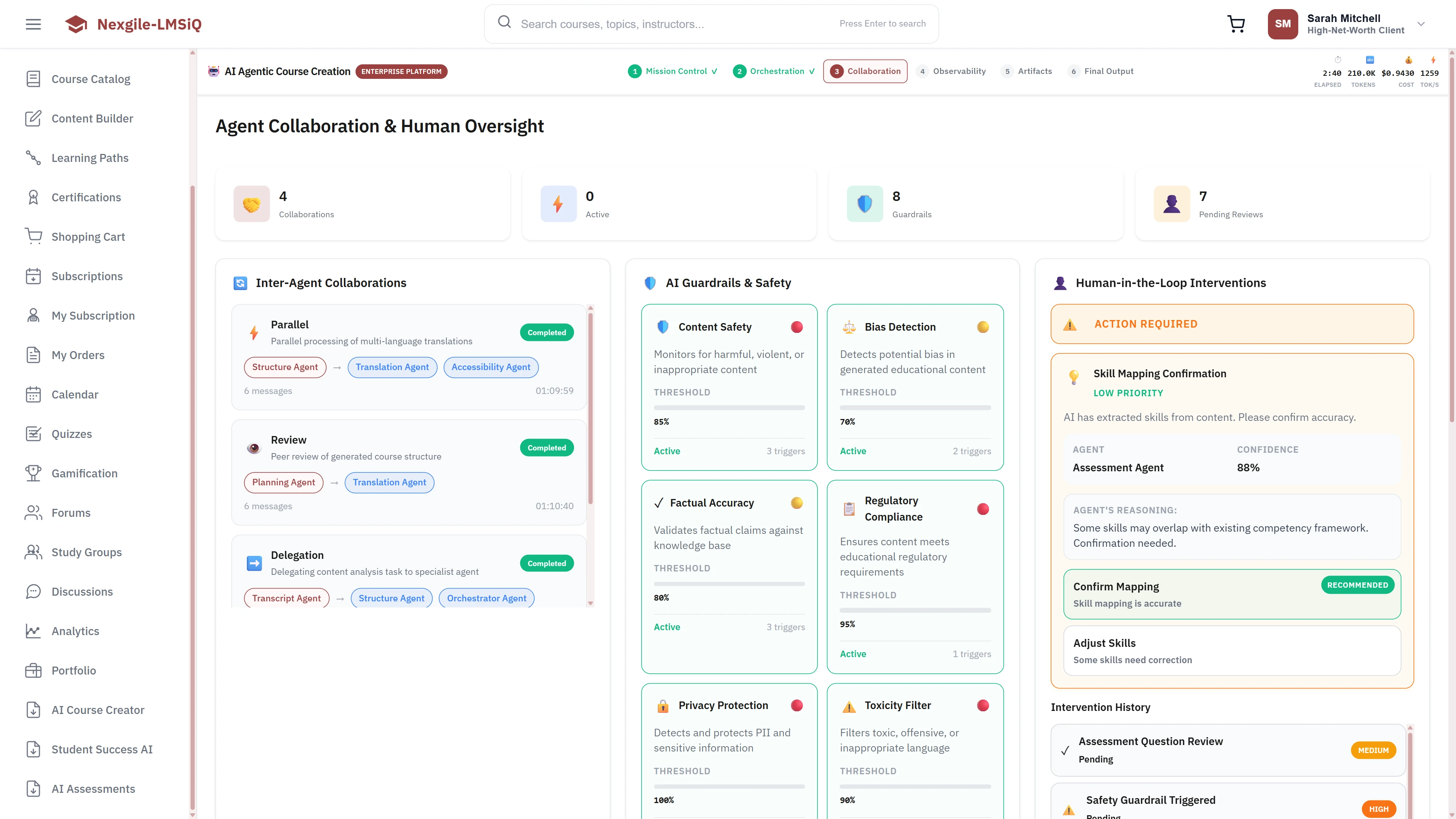Open the Gamification sidebar icon
The image size is (1456, 819).
(x=33, y=473)
